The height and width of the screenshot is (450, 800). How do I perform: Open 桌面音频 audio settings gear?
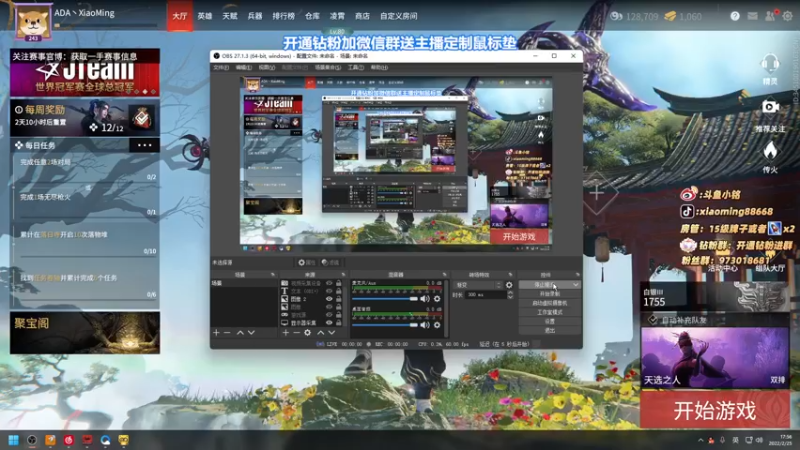437,324
